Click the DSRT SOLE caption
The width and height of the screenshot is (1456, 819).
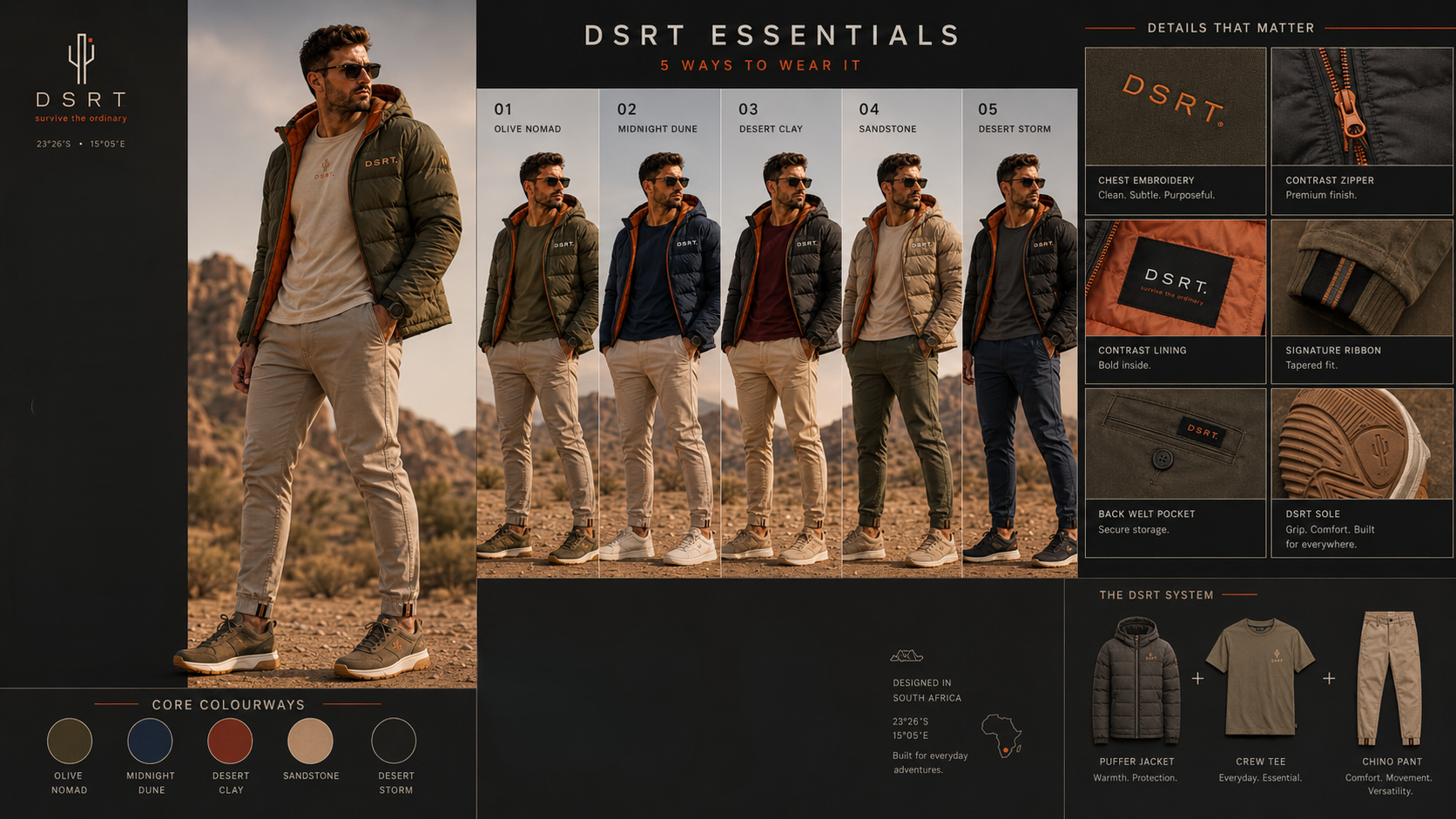[x=1312, y=514]
